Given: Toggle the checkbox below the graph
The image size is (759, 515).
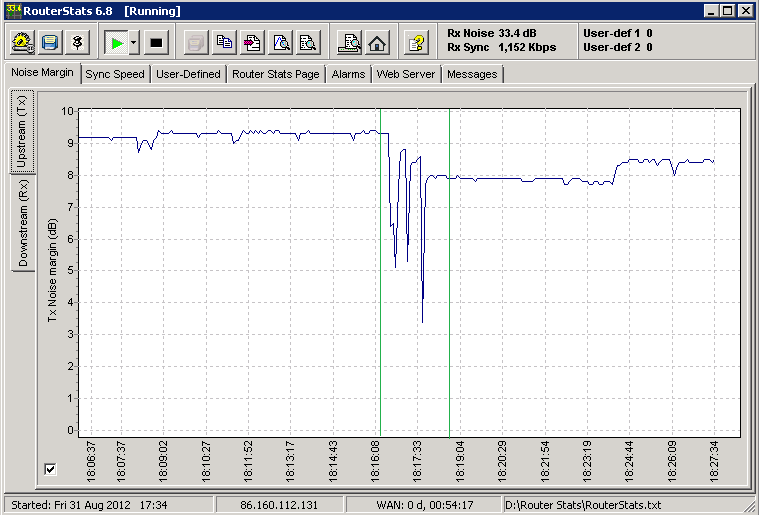Looking at the screenshot, I should pyautogui.click(x=51, y=469).
